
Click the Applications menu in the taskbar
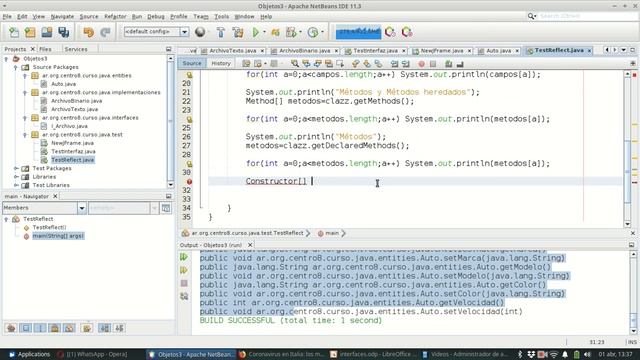[29, 354]
